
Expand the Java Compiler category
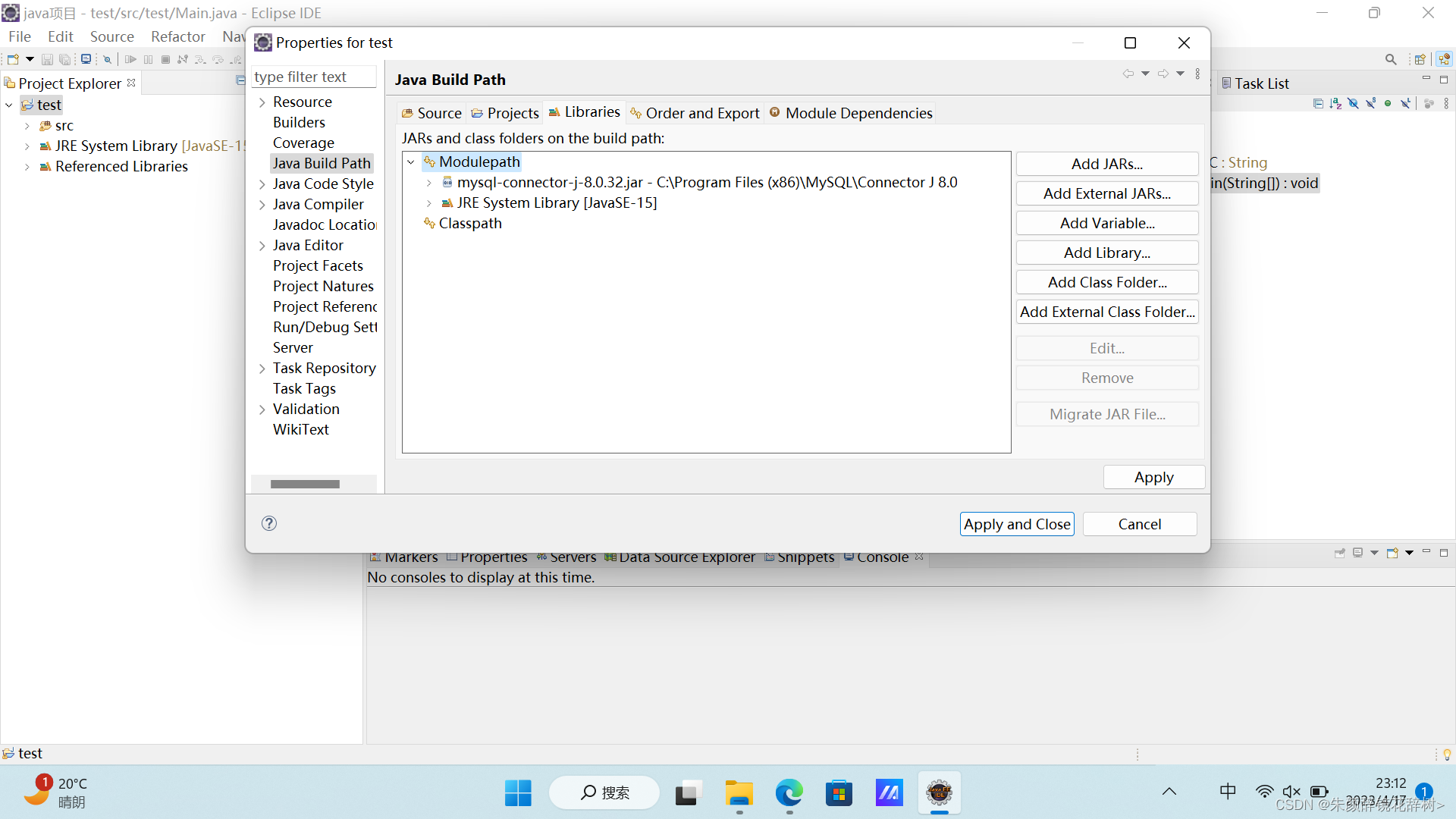pyautogui.click(x=262, y=205)
